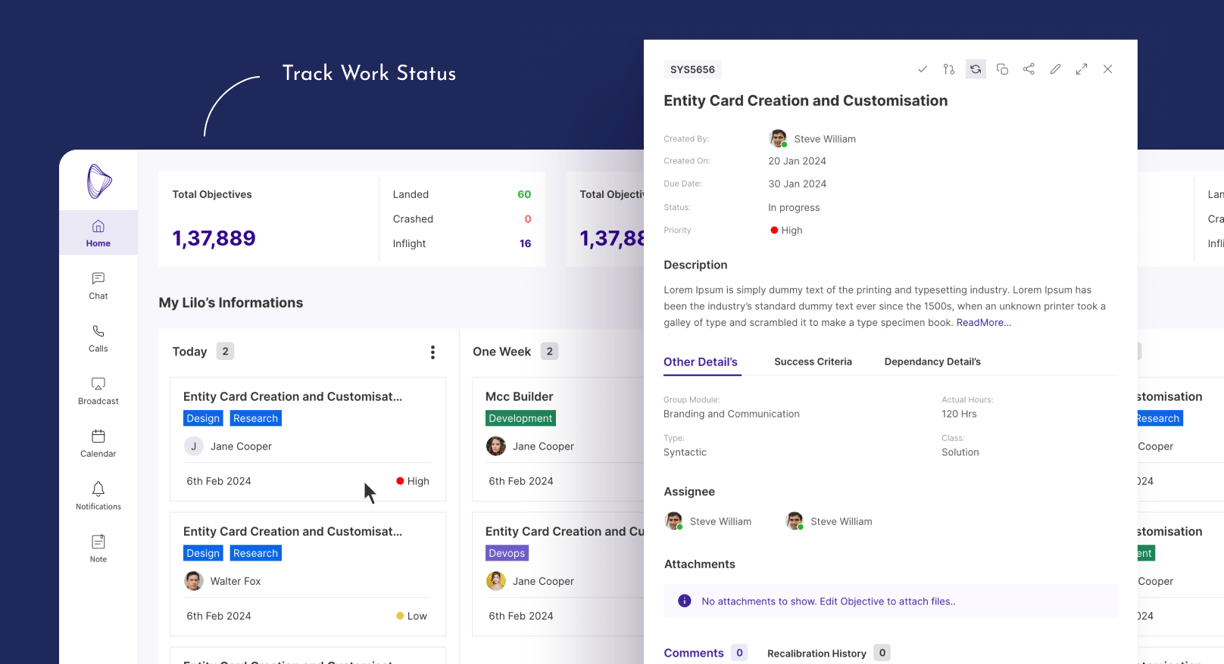Viewport: 1224px width, 664px height.
Task: Click the J initial avatar for Jane Cooper
Action: [x=194, y=446]
